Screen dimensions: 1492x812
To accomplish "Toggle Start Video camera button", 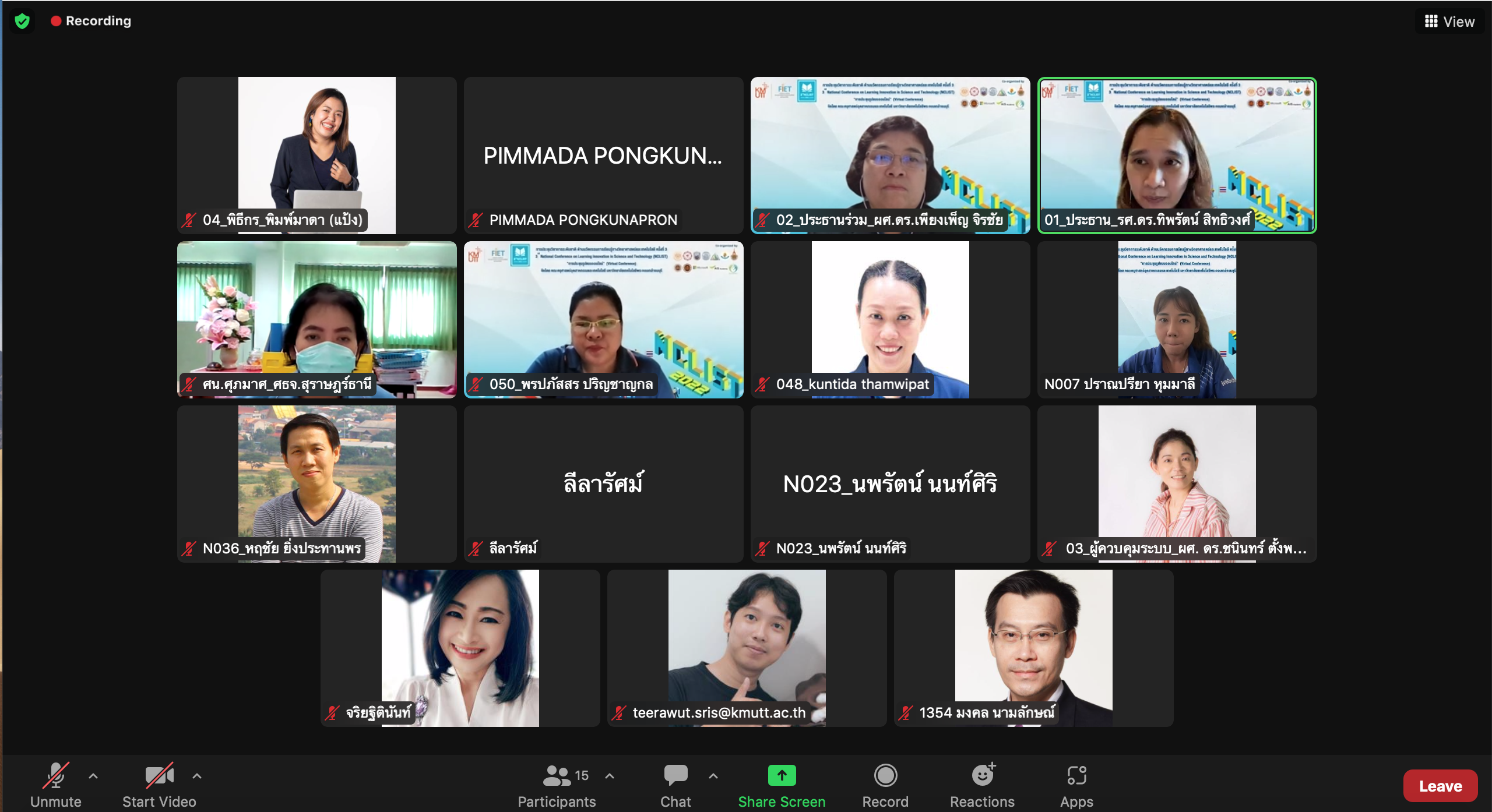I will 159,775.
